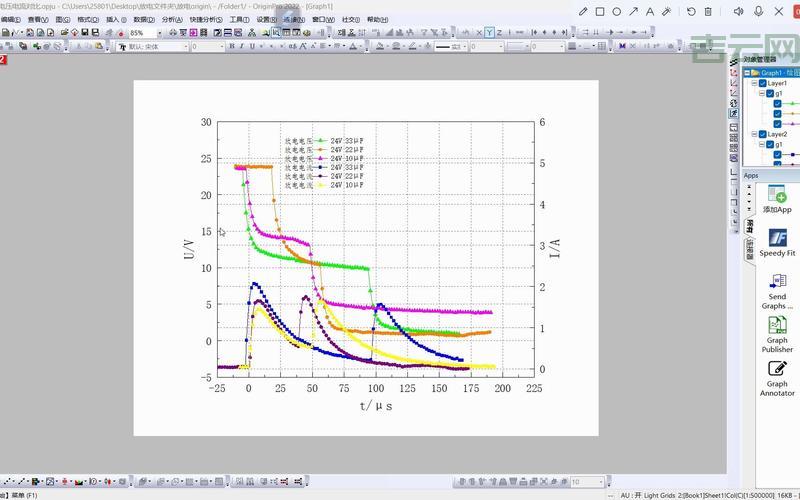Toggle the Layer2 visibility checkbox
This screenshot has width=800, height=500.
point(762,134)
